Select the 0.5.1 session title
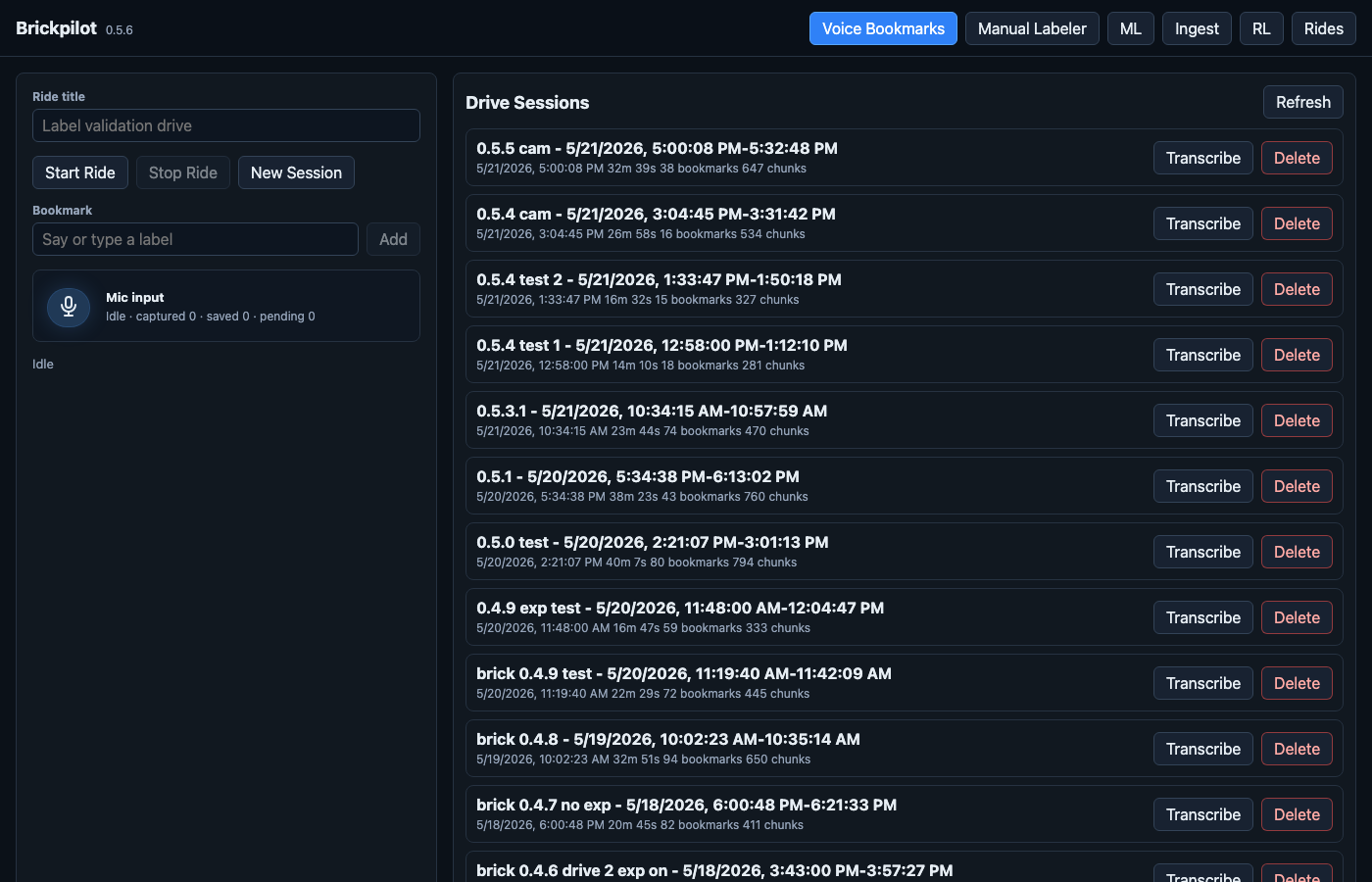 coord(638,476)
